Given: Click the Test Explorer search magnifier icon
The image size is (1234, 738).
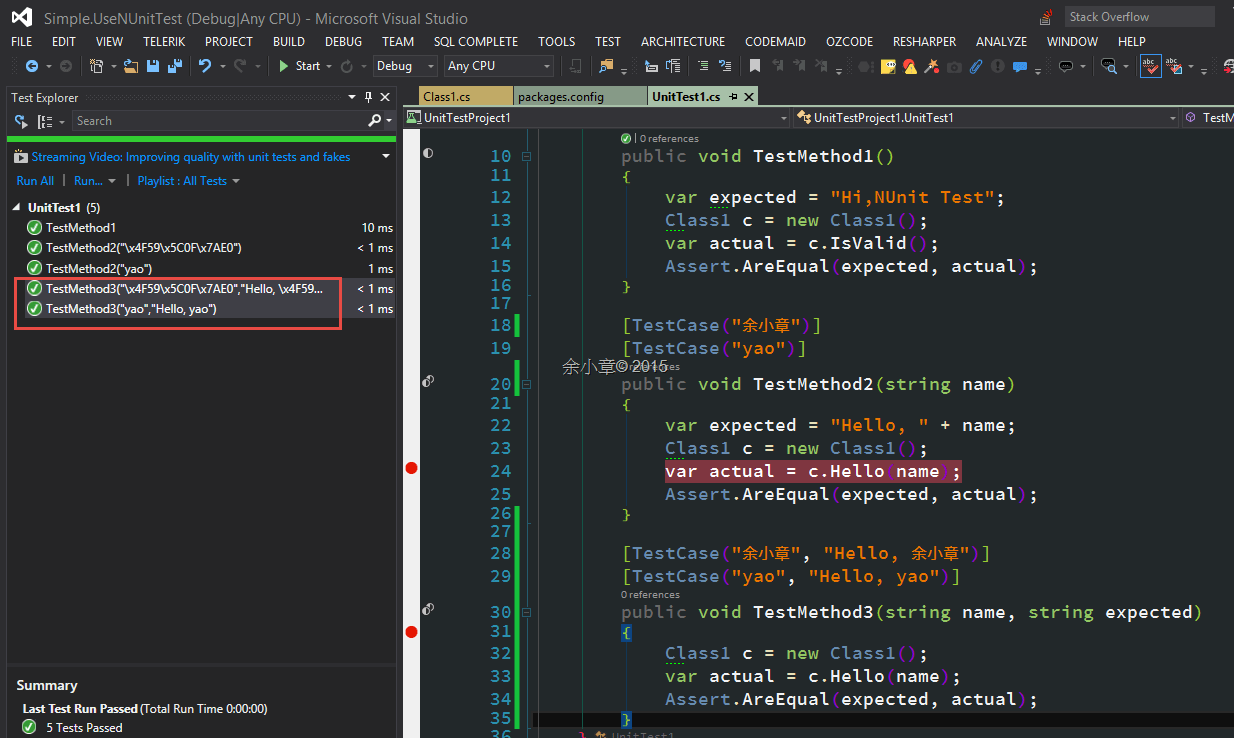Looking at the screenshot, I should pos(375,121).
